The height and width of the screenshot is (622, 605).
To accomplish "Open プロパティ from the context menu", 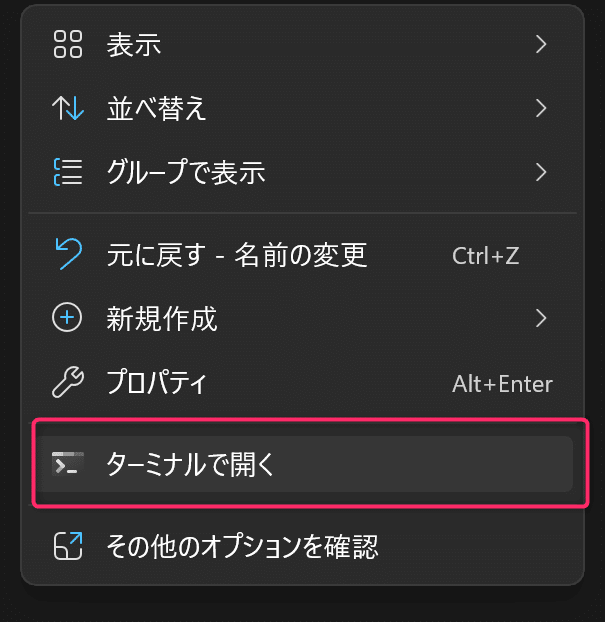I will coord(302,382).
